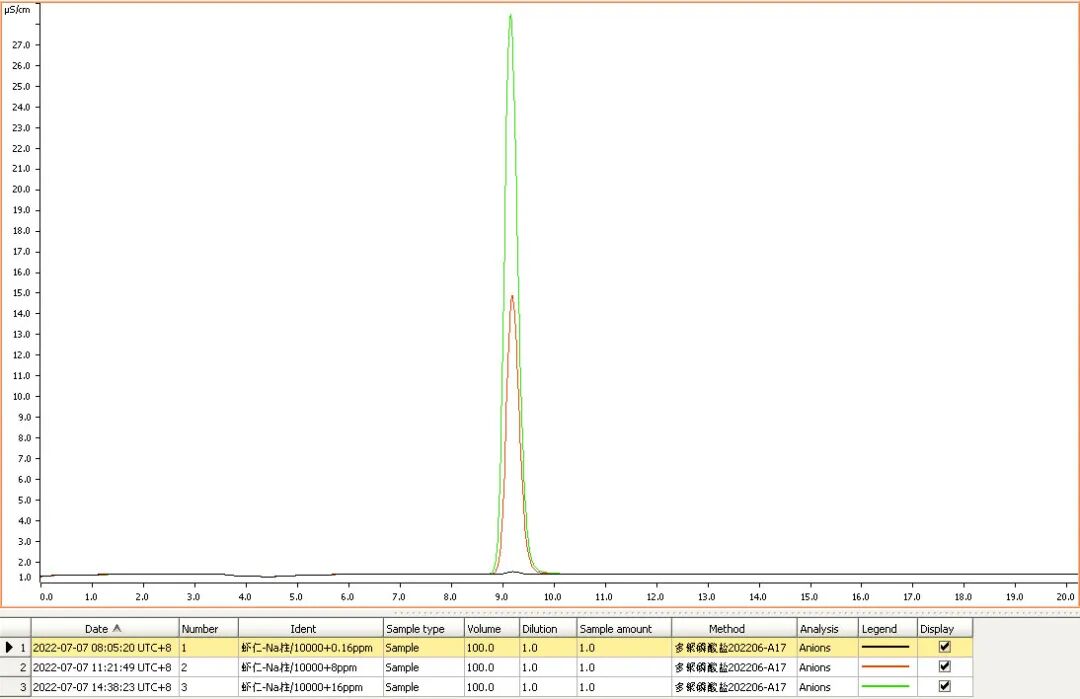This screenshot has width=1080, height=699.
Task: Click Method cell 202206-A17 in row 3
Action: [x=734, y=687]
